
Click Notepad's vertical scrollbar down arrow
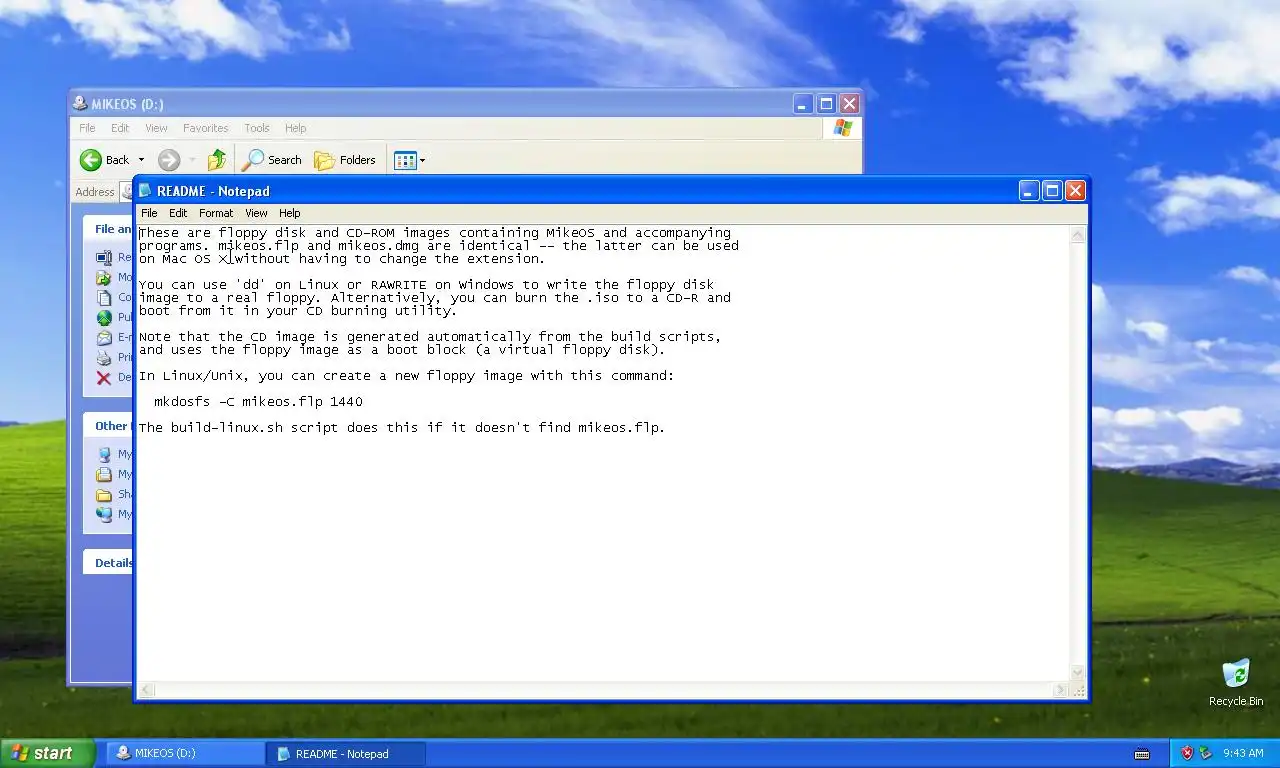click(1077, 673)
